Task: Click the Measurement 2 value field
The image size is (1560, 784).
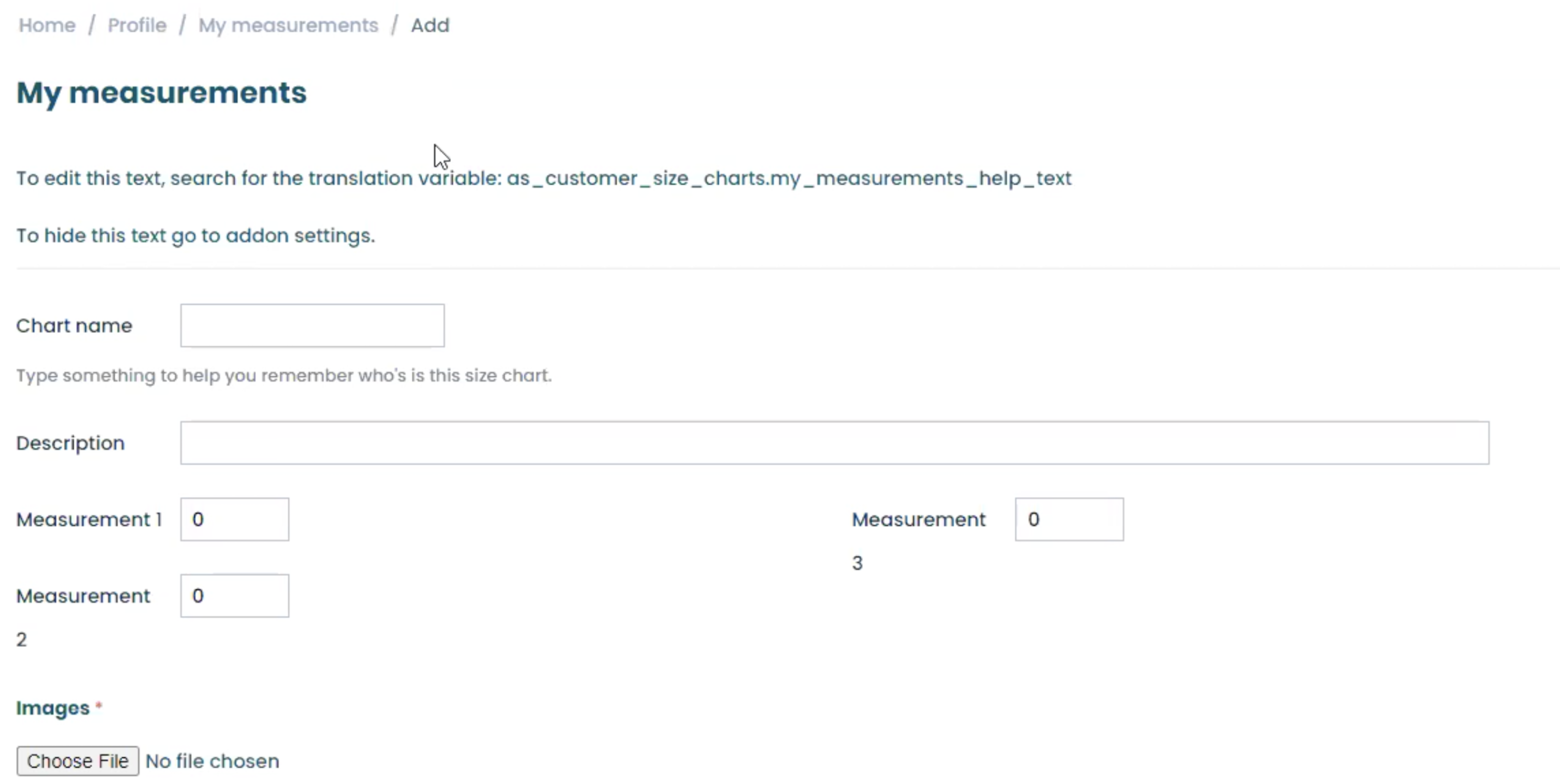Action: click(235, 595)
